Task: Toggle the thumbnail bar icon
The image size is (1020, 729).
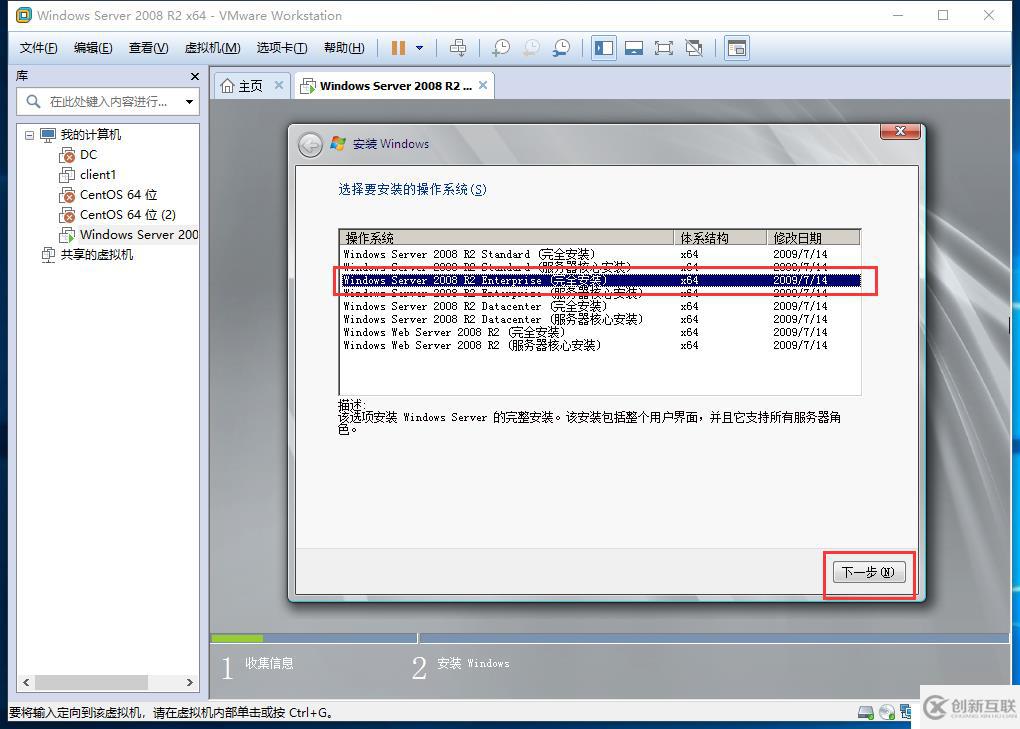Action: [634, 47]
